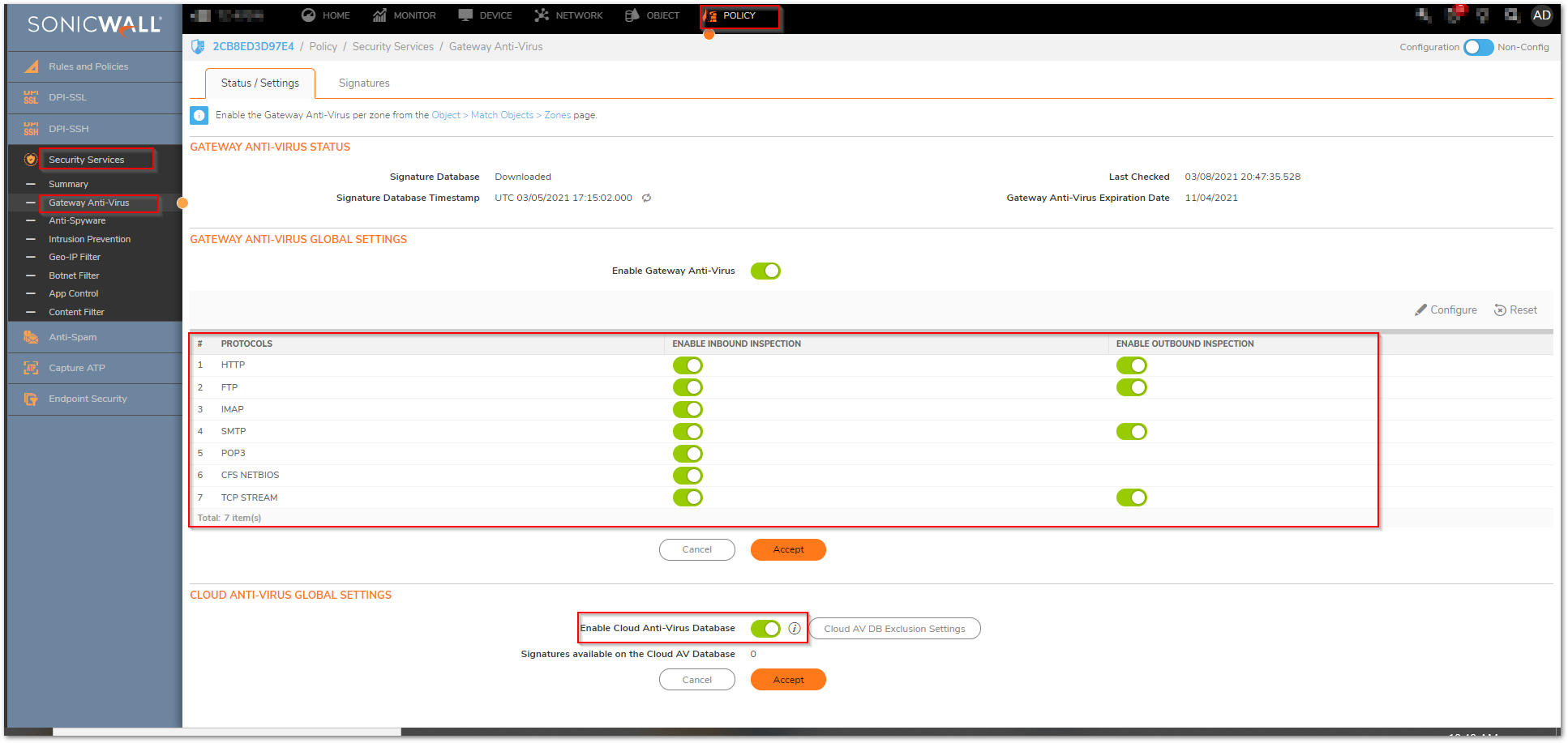Toggle CFS NETBIOS inbound inspection
The image size is (1568, 743).
click(688, 476)
